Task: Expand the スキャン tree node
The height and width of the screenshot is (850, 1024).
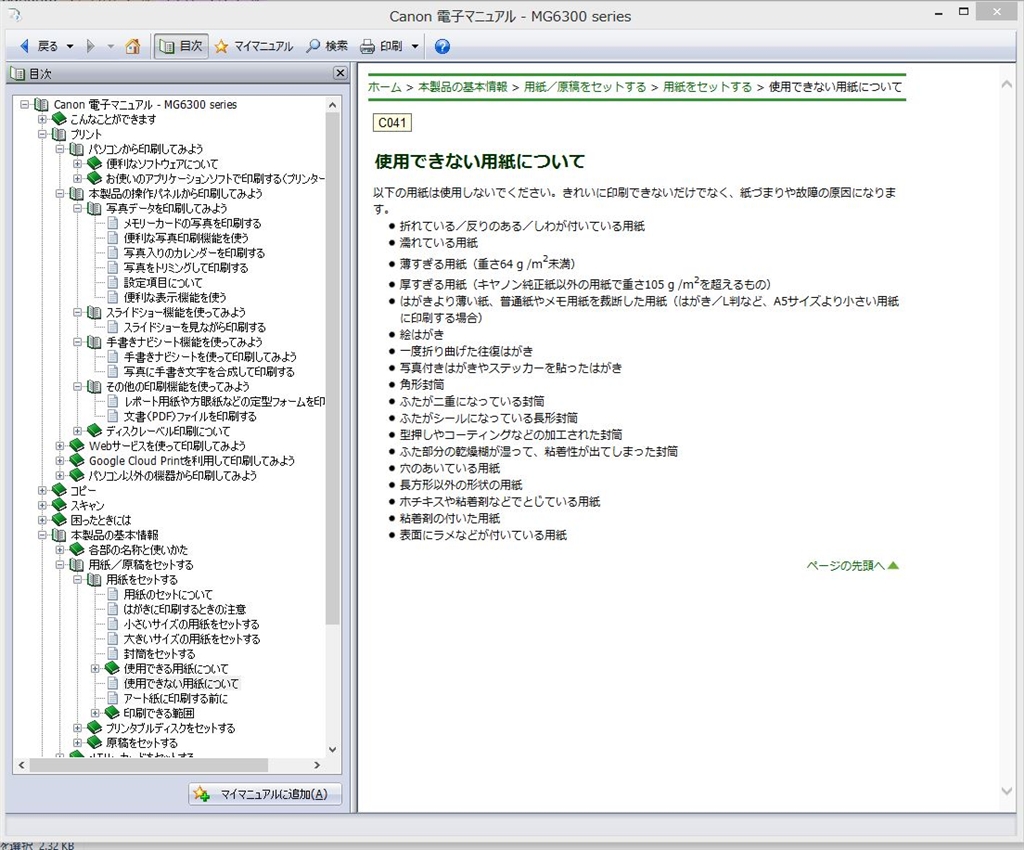Action: pyautogui.click(x=42, y=505)
